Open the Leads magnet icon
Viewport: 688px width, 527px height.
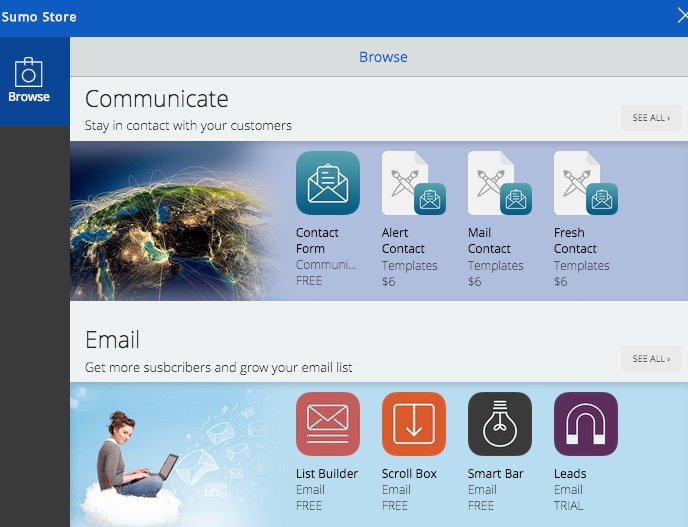pyautogui.click(x=586, y=424)
